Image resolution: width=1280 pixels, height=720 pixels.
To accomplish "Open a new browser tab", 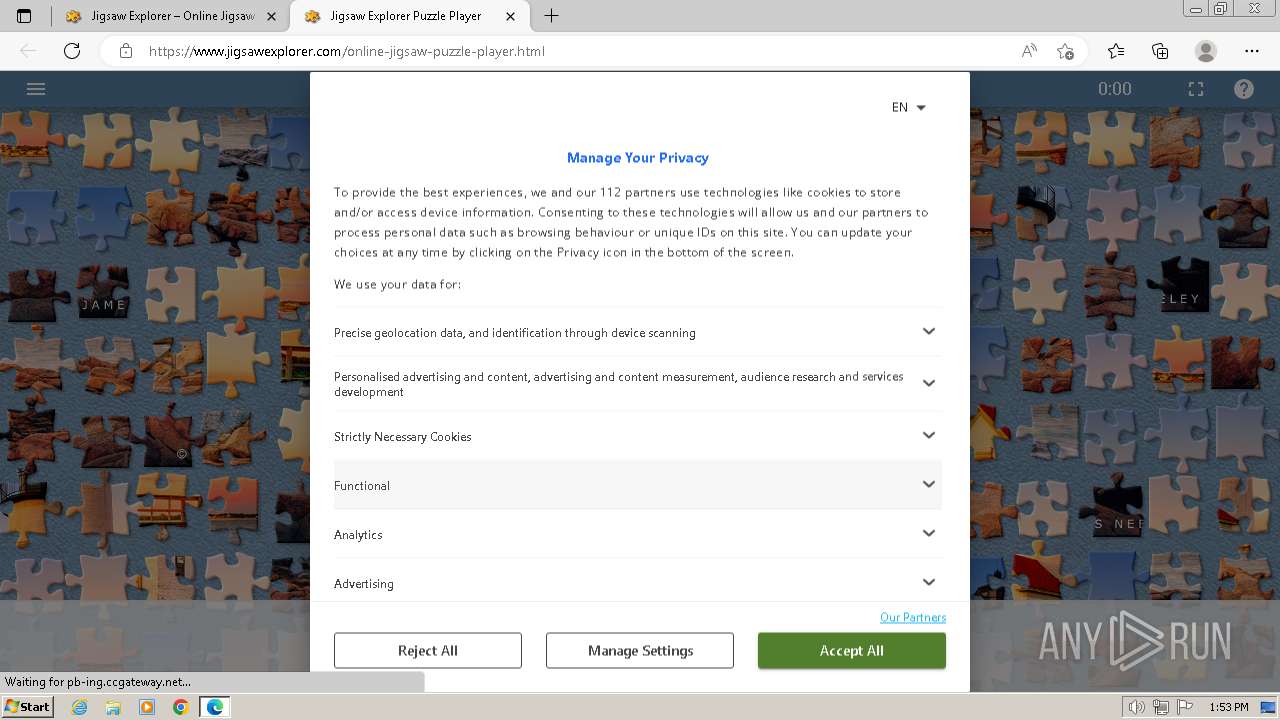I will click(551, 16).
